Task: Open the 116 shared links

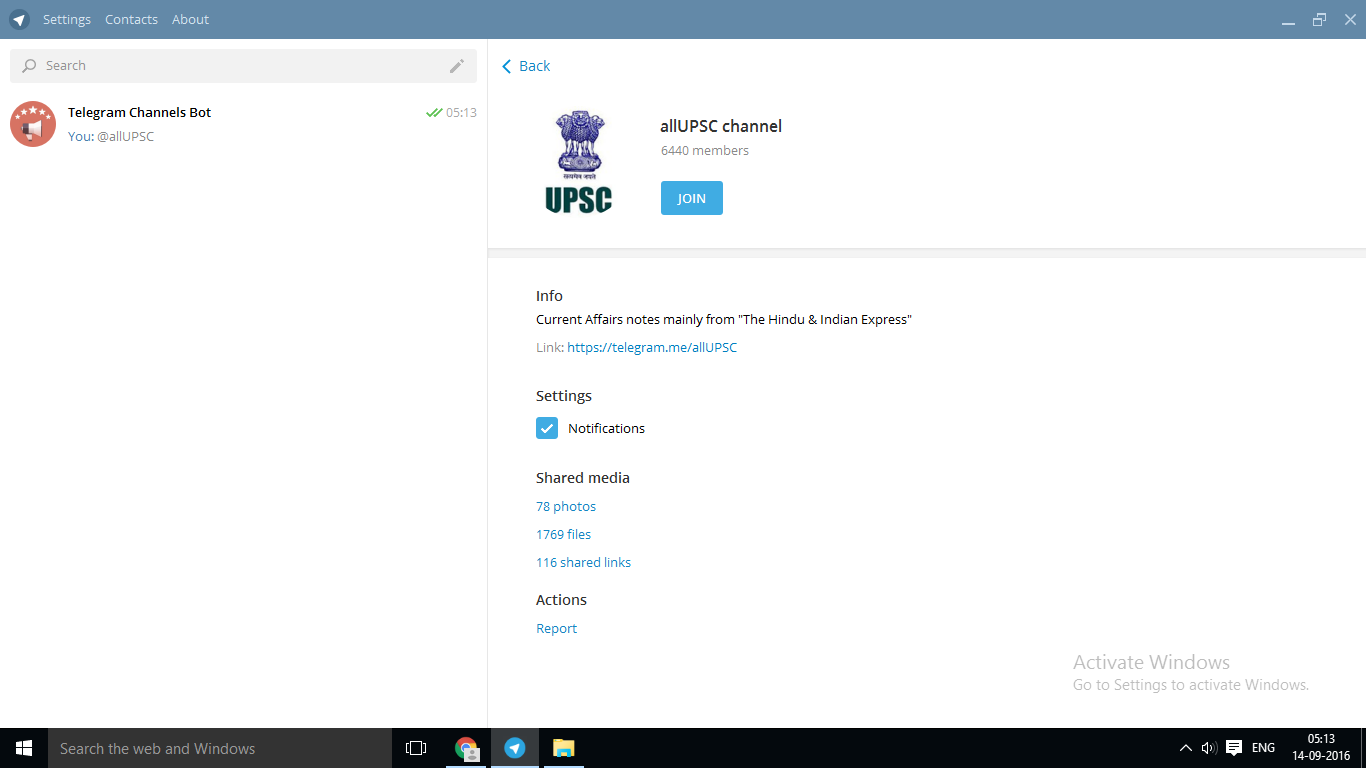Action: [x=584, y=563]
